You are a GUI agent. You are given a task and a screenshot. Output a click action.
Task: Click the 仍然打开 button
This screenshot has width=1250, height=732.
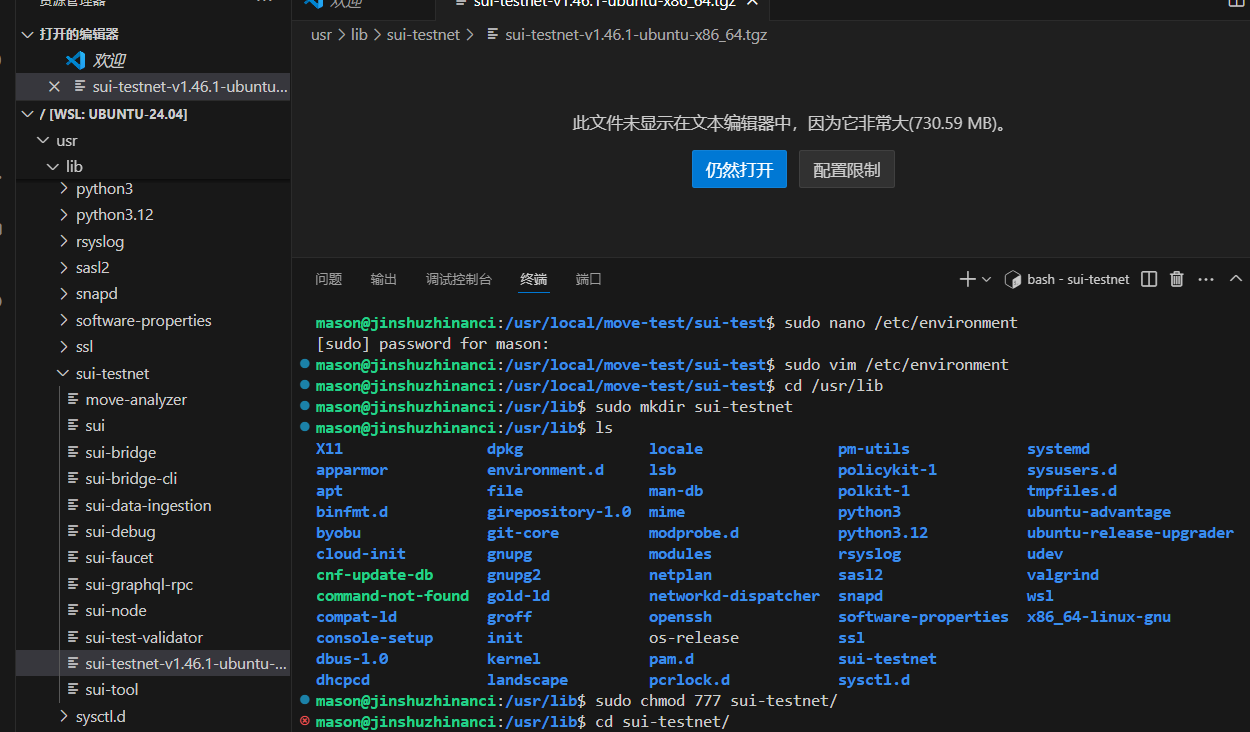click(739, 170)
